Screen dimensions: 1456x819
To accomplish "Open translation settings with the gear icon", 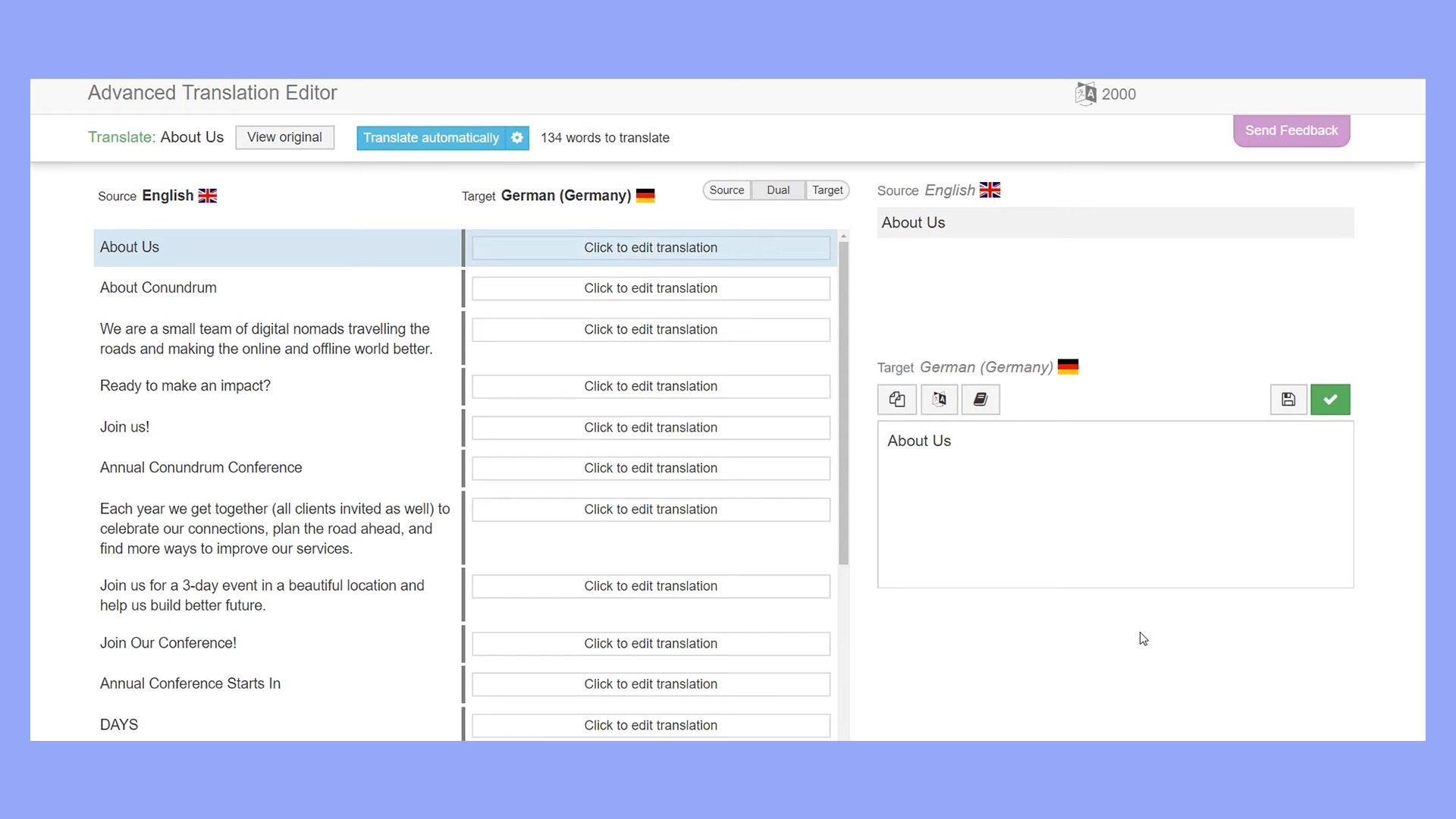I will tap(516, 137).
